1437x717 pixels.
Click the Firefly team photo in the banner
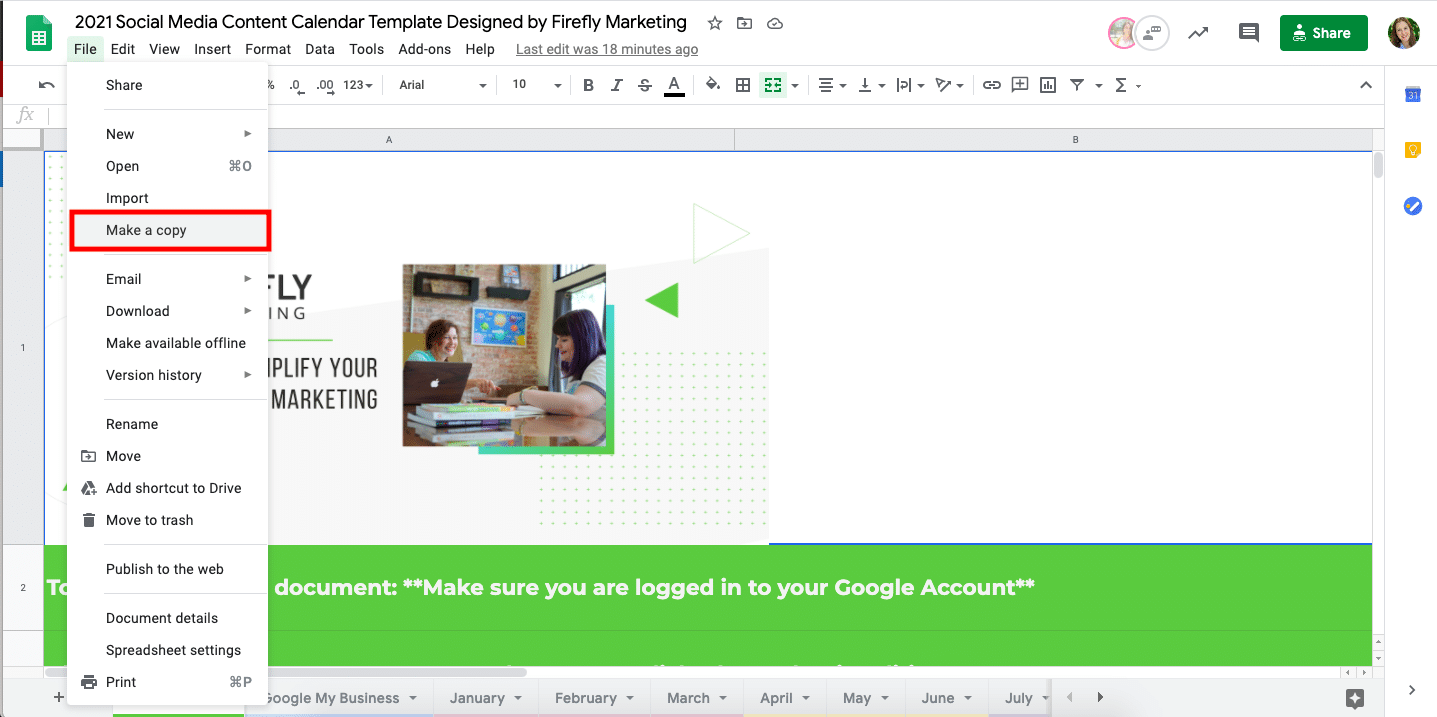[504, 355]
